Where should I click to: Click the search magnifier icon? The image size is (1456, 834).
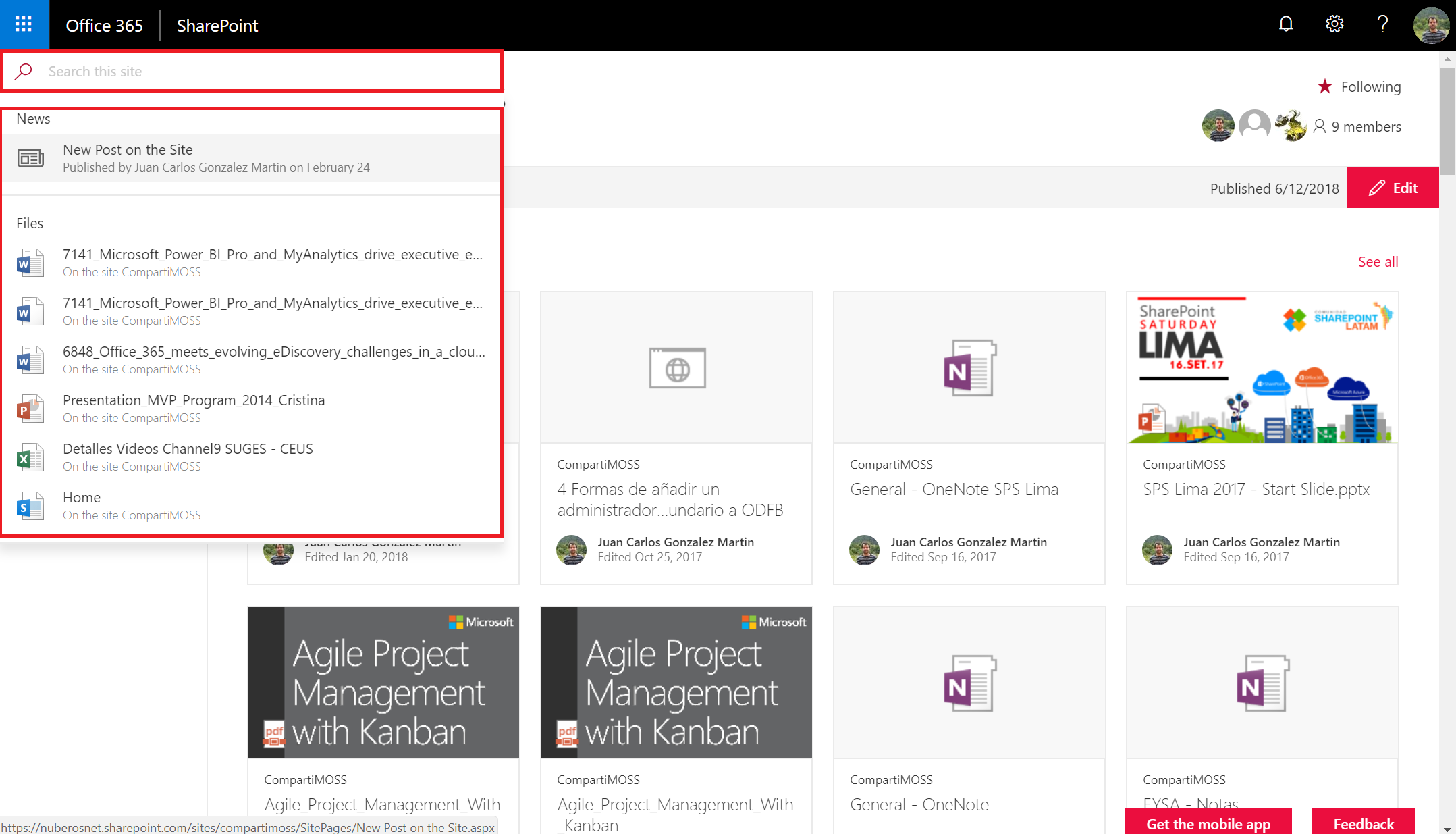24,71
